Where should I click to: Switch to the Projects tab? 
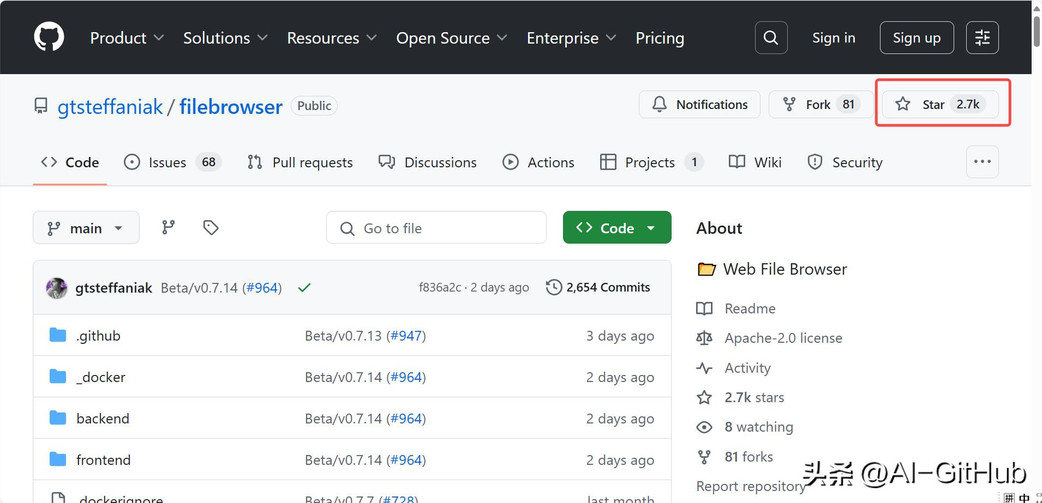(651, 162)
